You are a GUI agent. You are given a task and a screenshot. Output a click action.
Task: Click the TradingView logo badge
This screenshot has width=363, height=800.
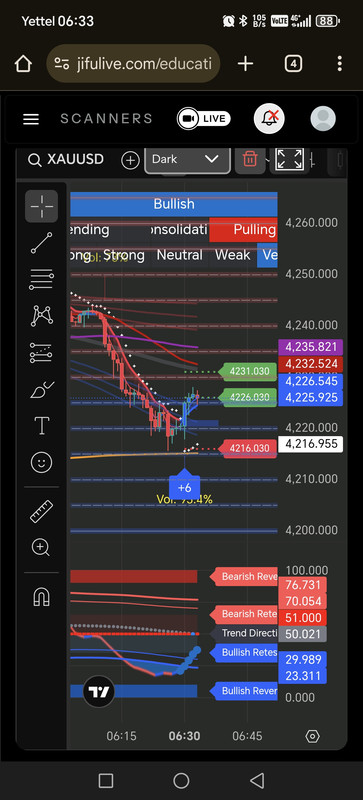point(99,692)
